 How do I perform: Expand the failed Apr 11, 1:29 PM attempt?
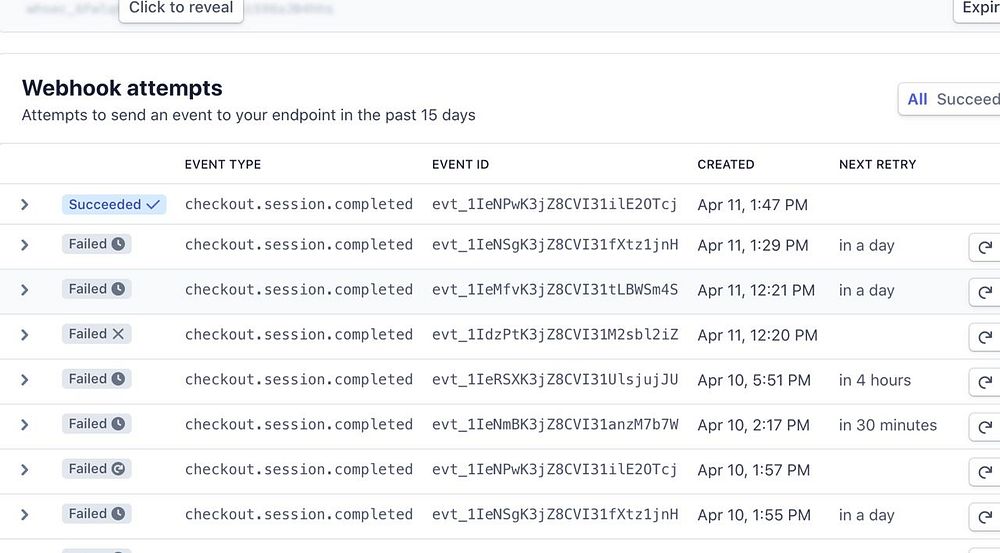coord(25,245)
